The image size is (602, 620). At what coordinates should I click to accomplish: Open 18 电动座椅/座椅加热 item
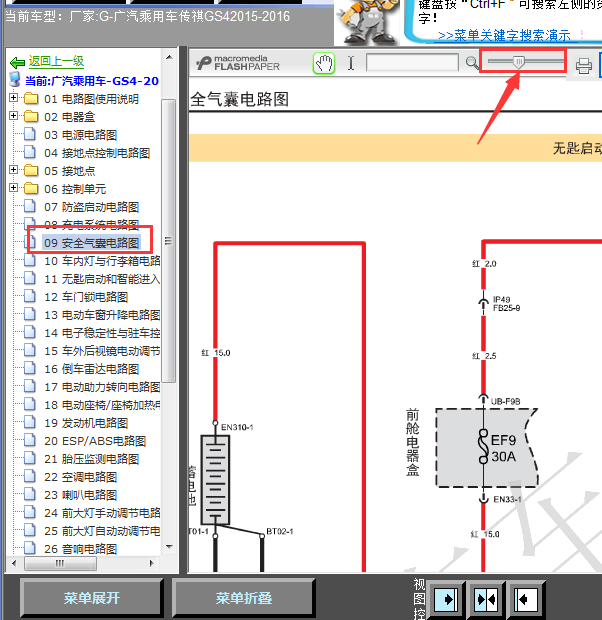pyautogui.click(x=102, y=405)
